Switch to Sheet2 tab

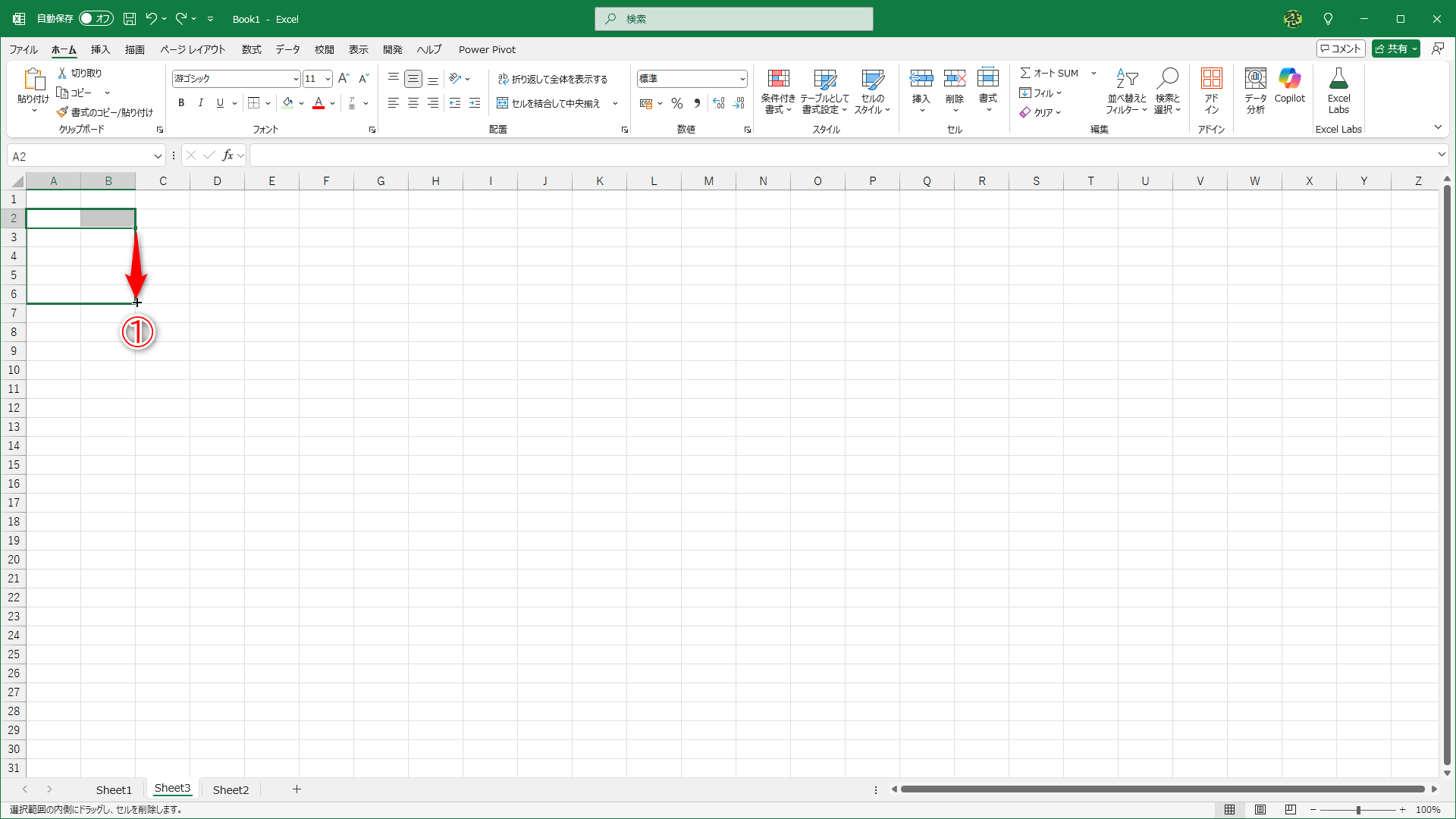(x=231, y=789)
